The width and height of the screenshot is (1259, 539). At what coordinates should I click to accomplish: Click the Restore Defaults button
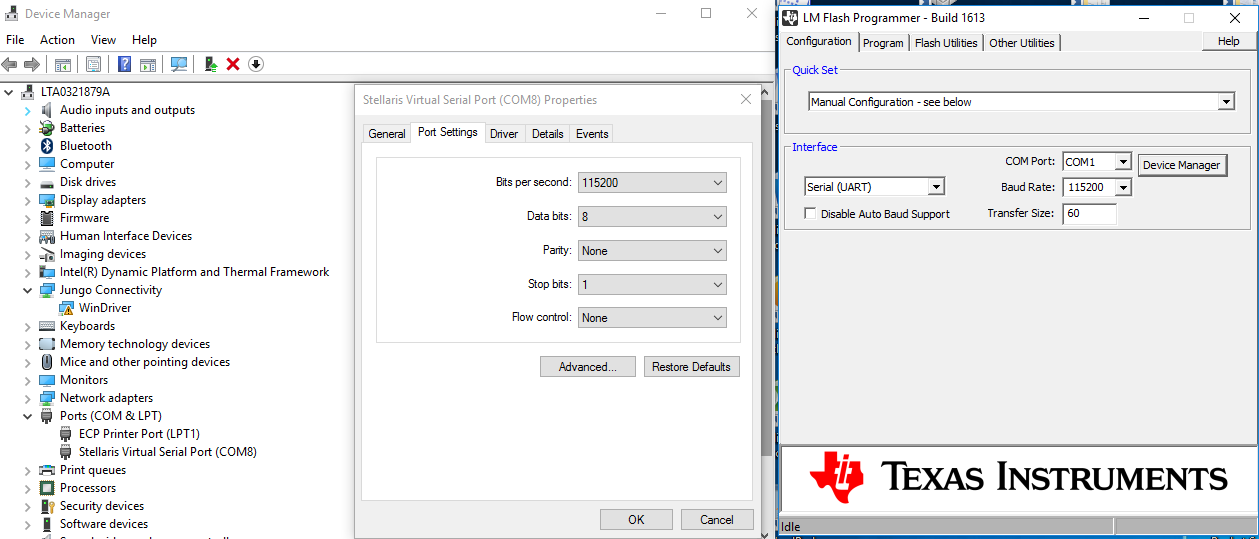[691, 367]
